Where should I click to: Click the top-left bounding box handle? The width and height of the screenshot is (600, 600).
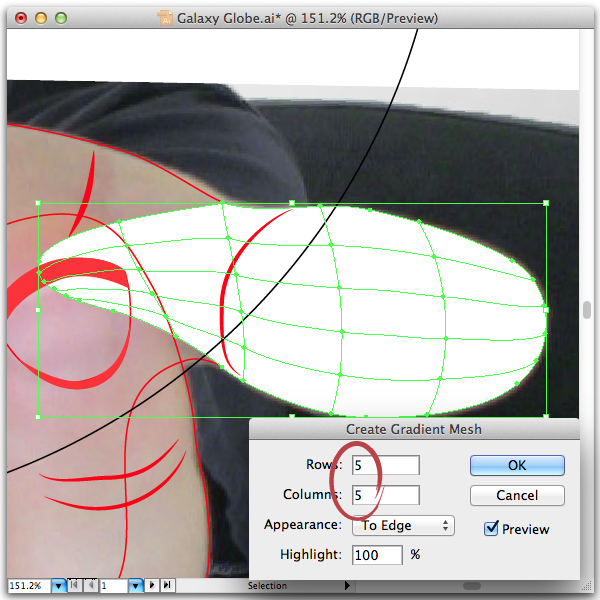[x=38, y=203]
